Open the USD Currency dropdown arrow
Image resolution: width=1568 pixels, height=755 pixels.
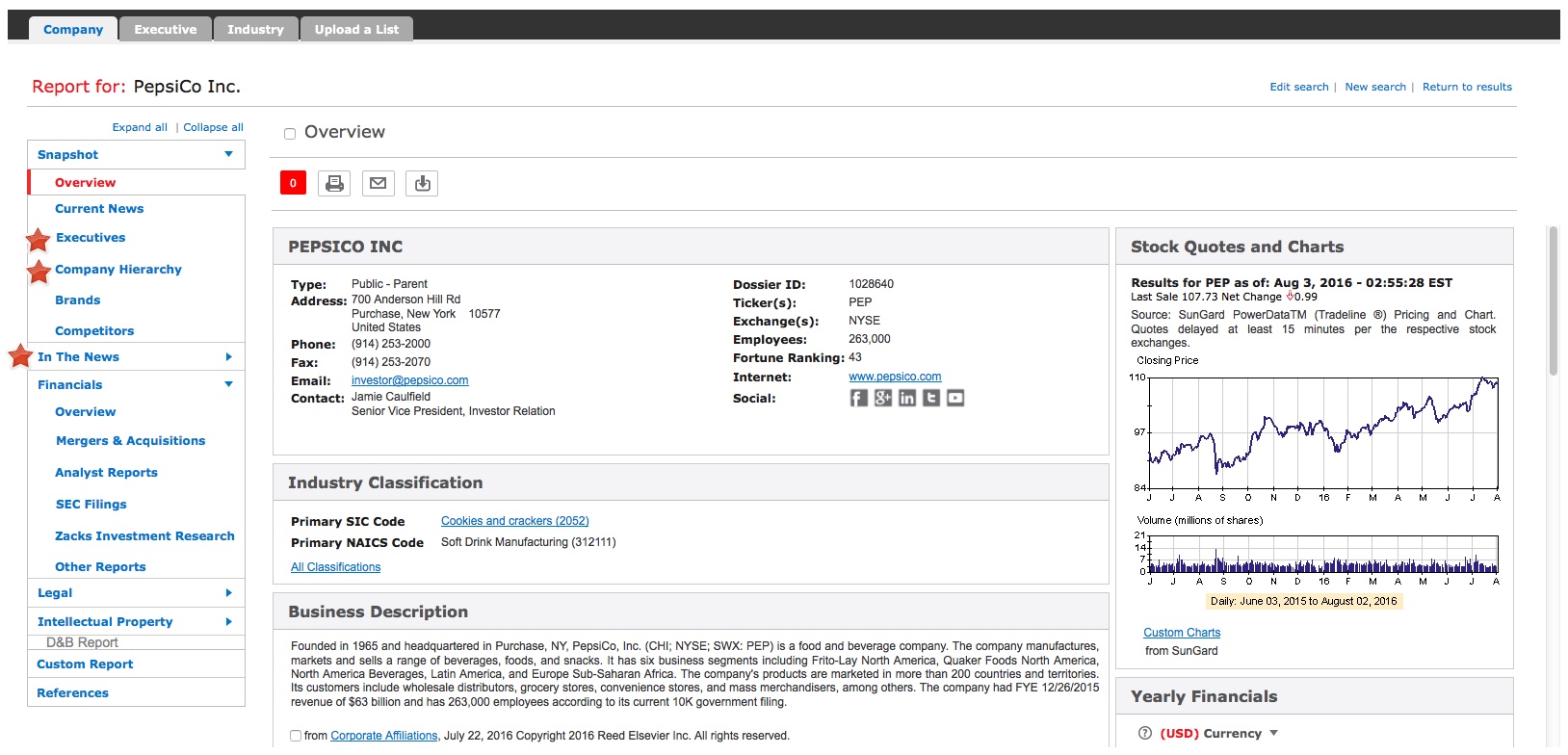pyautogui.click(x=1273, y=733)
